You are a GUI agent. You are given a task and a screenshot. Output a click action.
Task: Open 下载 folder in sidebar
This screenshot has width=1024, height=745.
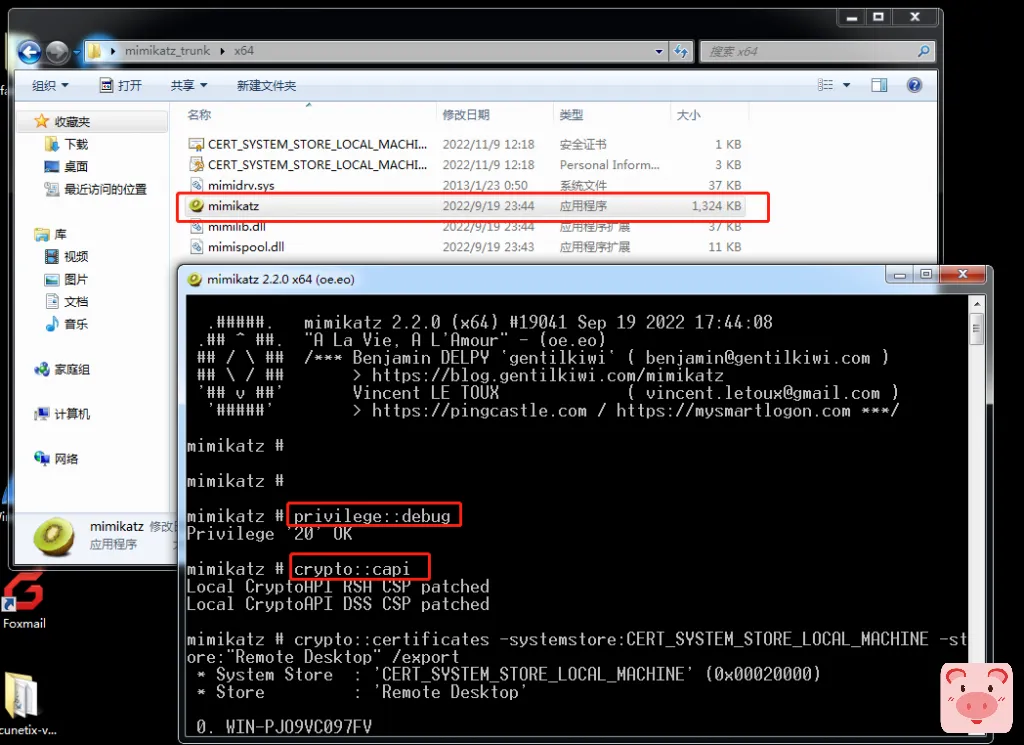click(x=76, y=144)
